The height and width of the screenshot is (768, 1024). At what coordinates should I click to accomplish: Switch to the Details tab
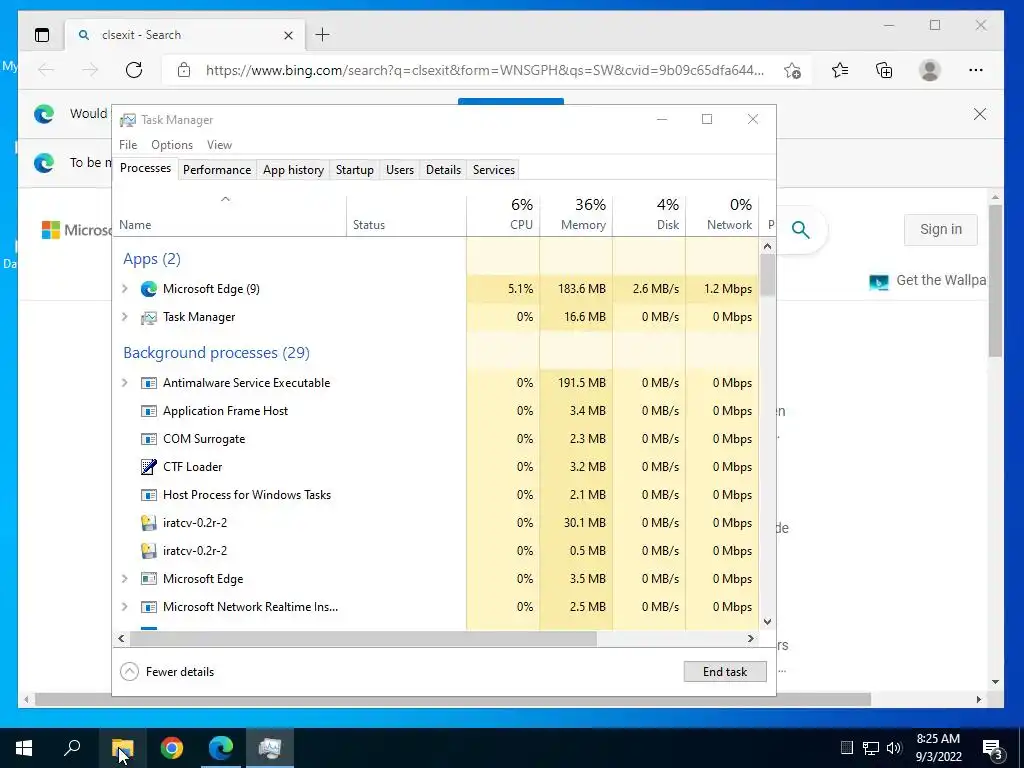443,170
